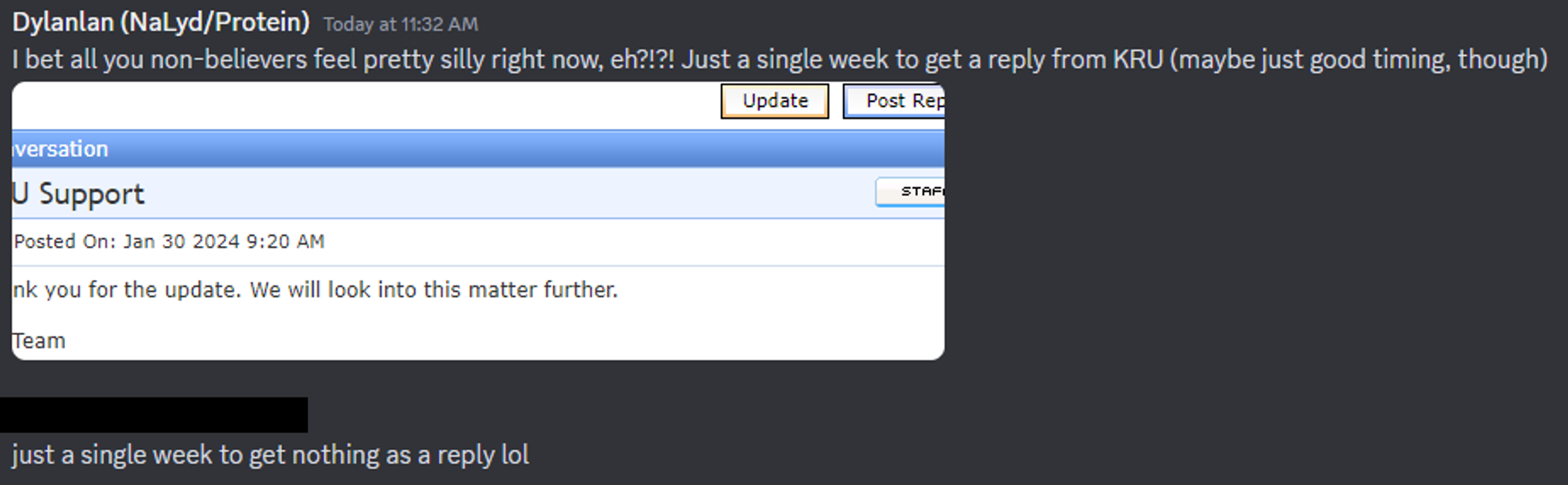This screenshot has width=1568, height=485.
Task: Click the maybe just good timing parenthetical
Action: click(1359, 60)
